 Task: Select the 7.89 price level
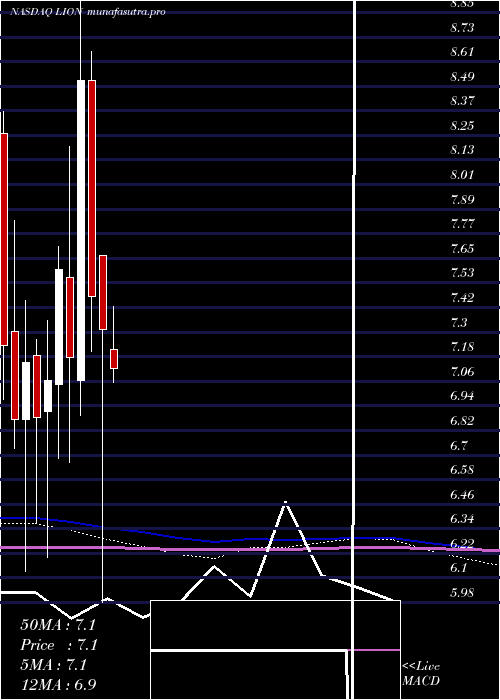(462, 199)
